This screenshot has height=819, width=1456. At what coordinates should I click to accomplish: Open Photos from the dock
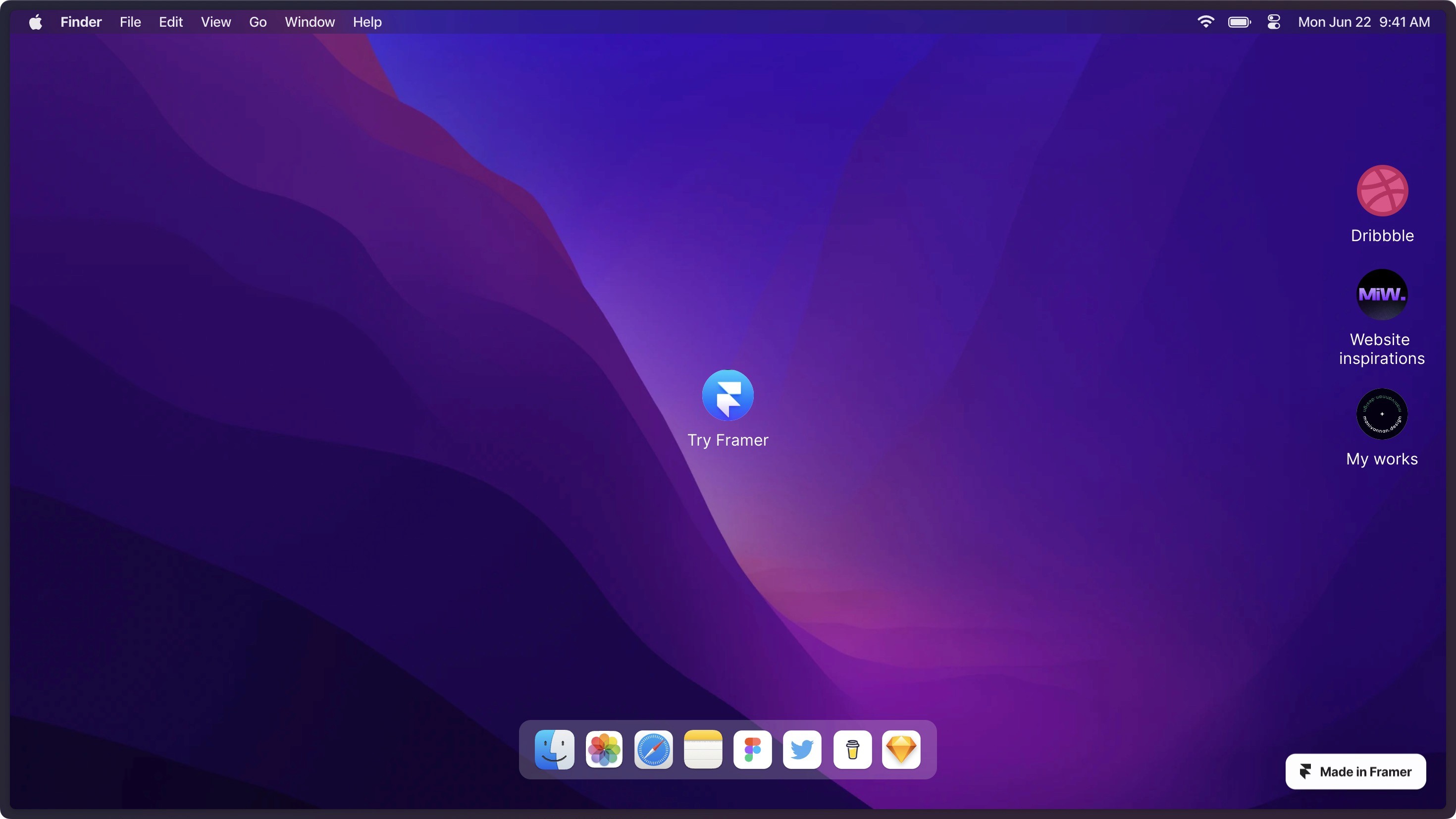tap(604, 750)
